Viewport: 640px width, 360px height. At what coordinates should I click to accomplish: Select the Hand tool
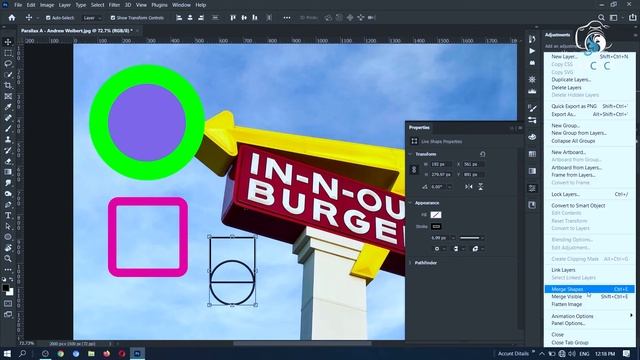[8, 248]
